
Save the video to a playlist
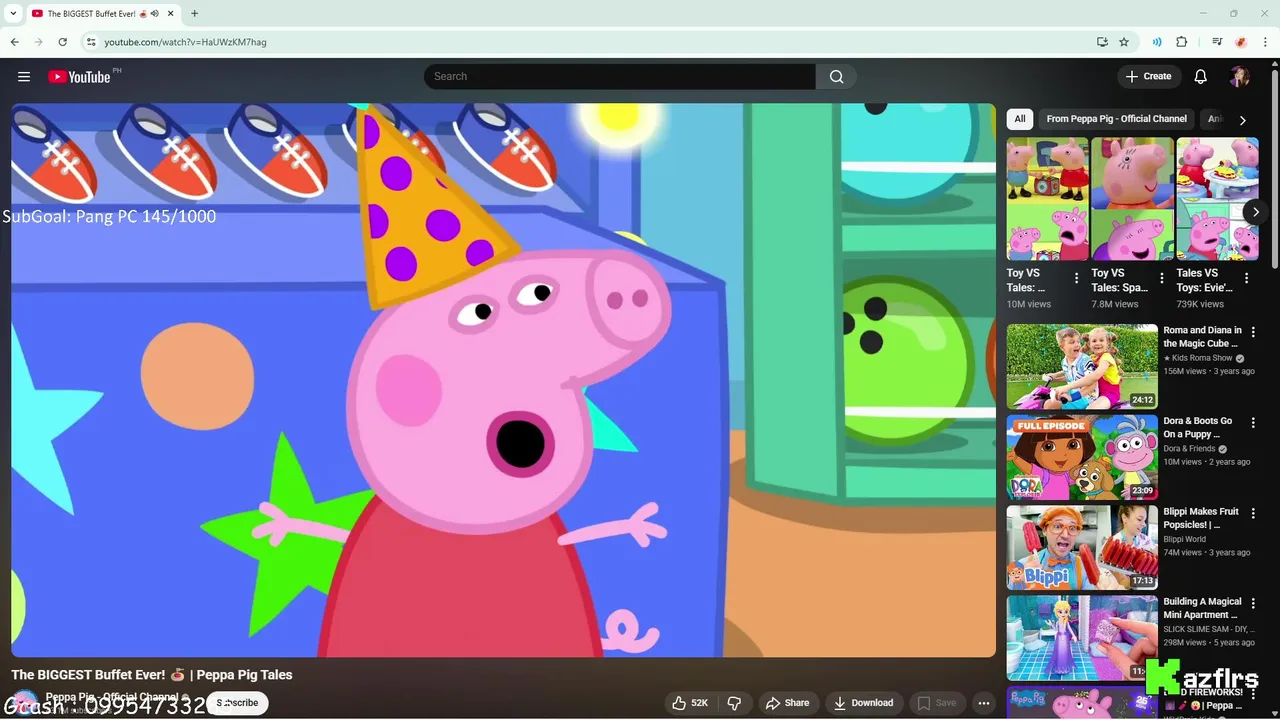pos(937,703)
